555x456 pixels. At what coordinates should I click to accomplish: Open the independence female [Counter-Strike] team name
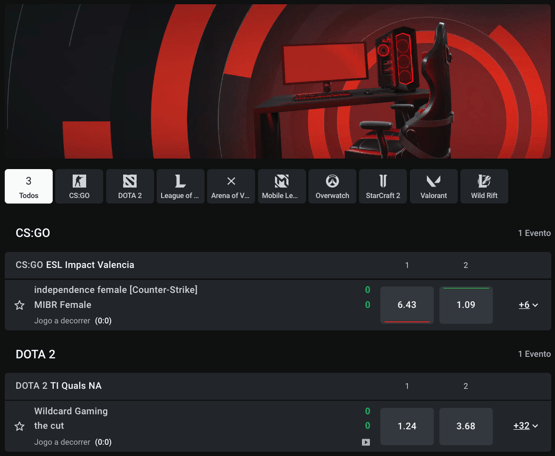[x=116, y=290]
